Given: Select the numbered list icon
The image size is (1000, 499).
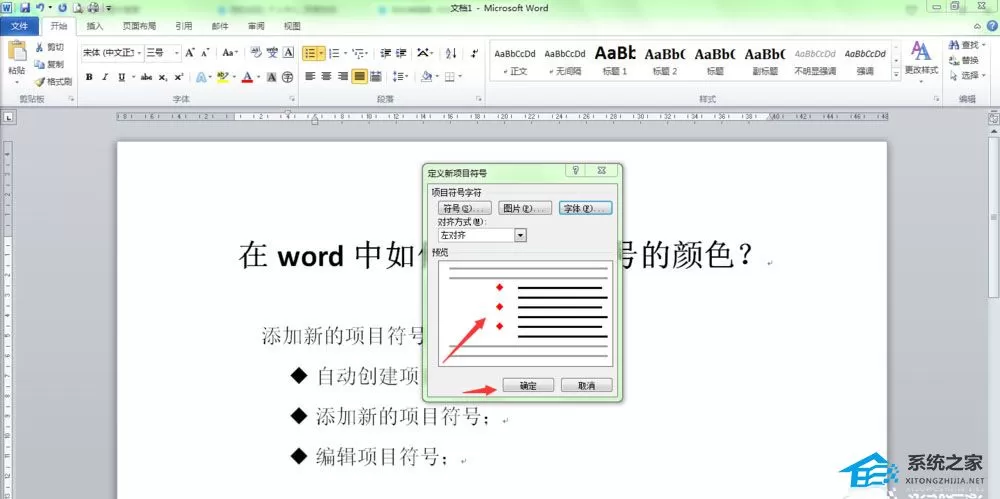Looking at the screenshot, I should point(334,53).
